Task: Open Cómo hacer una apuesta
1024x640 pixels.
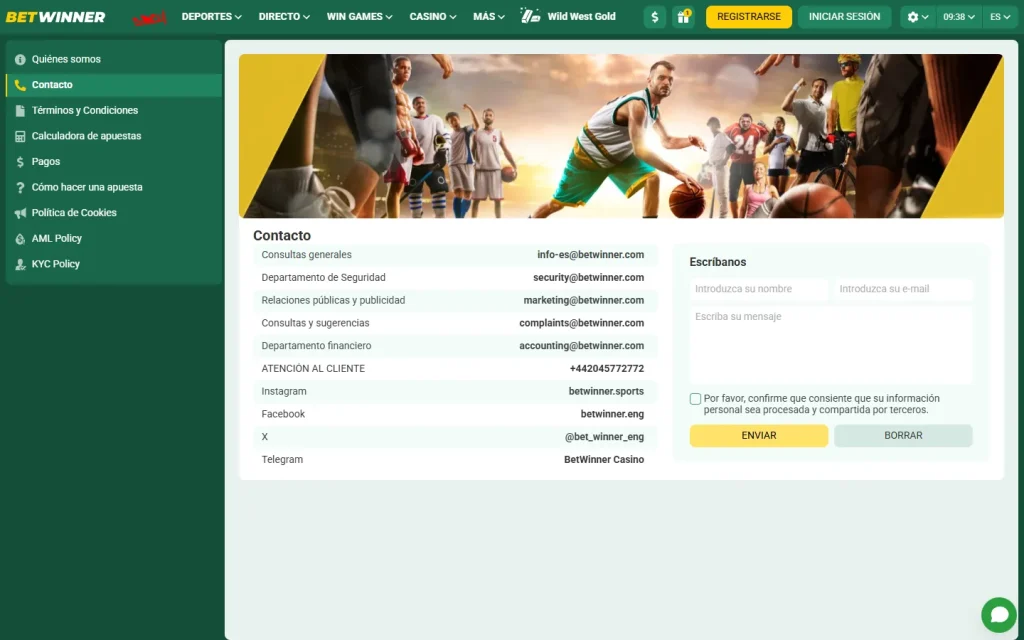Action: 87,187
